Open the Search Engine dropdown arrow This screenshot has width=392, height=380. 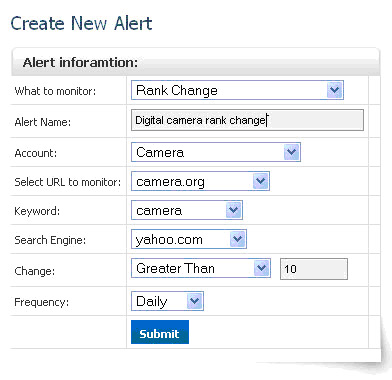pos(237,239)
